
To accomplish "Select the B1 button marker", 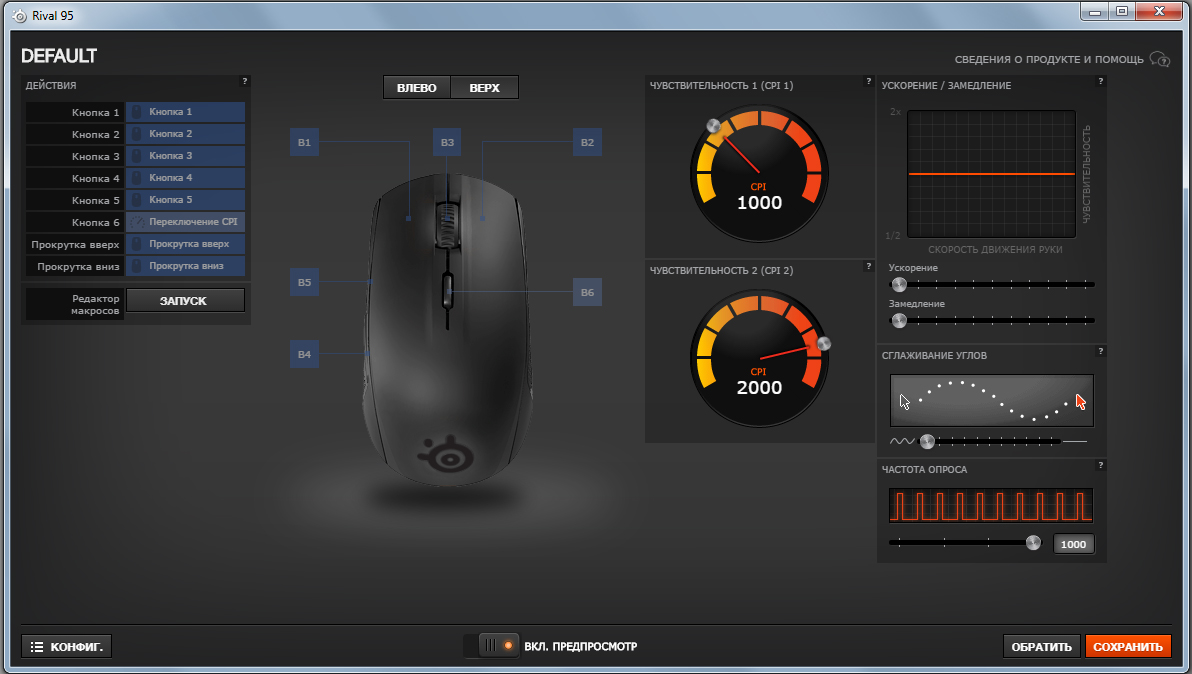I will click(x=304, y=142).
